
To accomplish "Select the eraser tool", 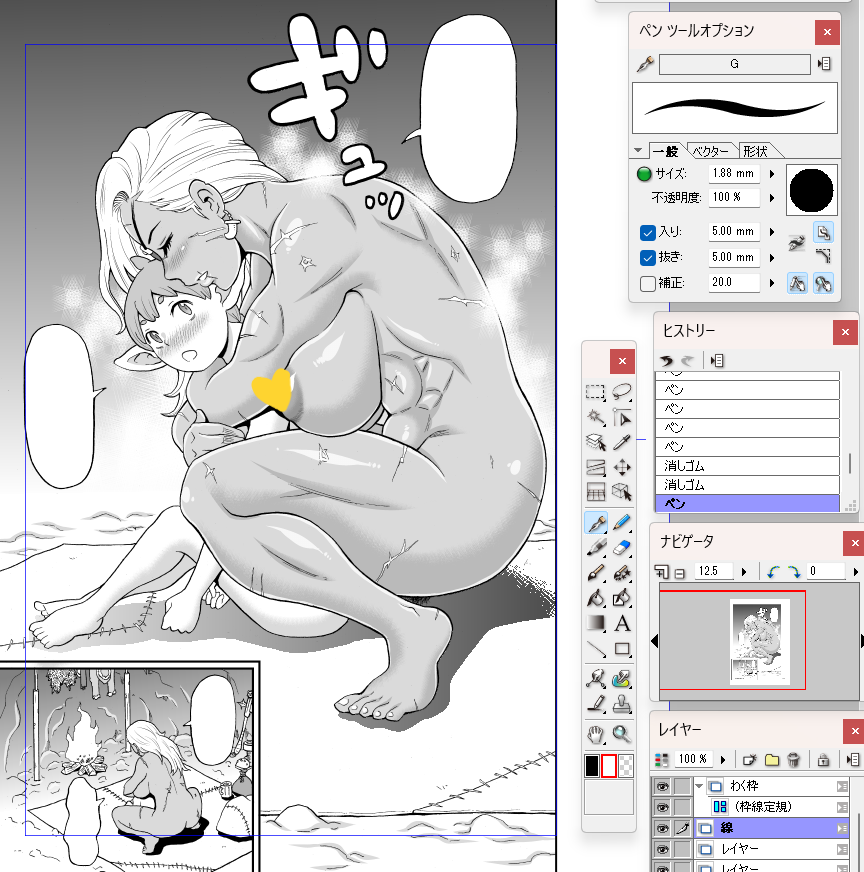I will [x=622, y=548].
